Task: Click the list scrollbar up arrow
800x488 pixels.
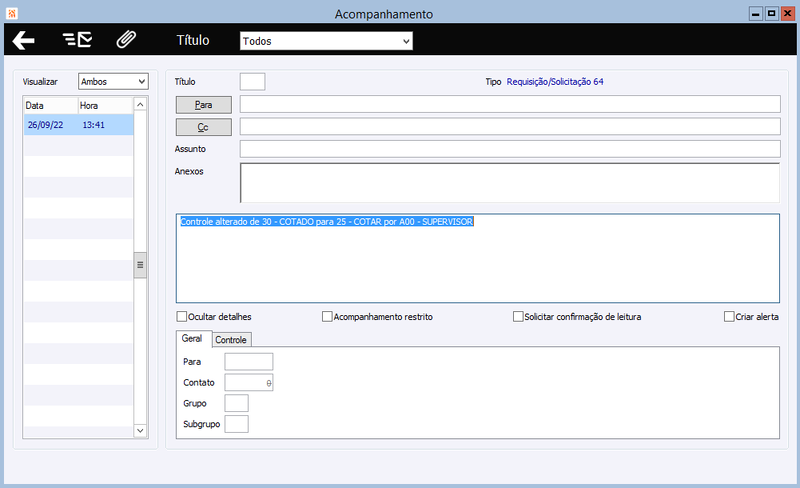Action: click(x=140, y=104)
